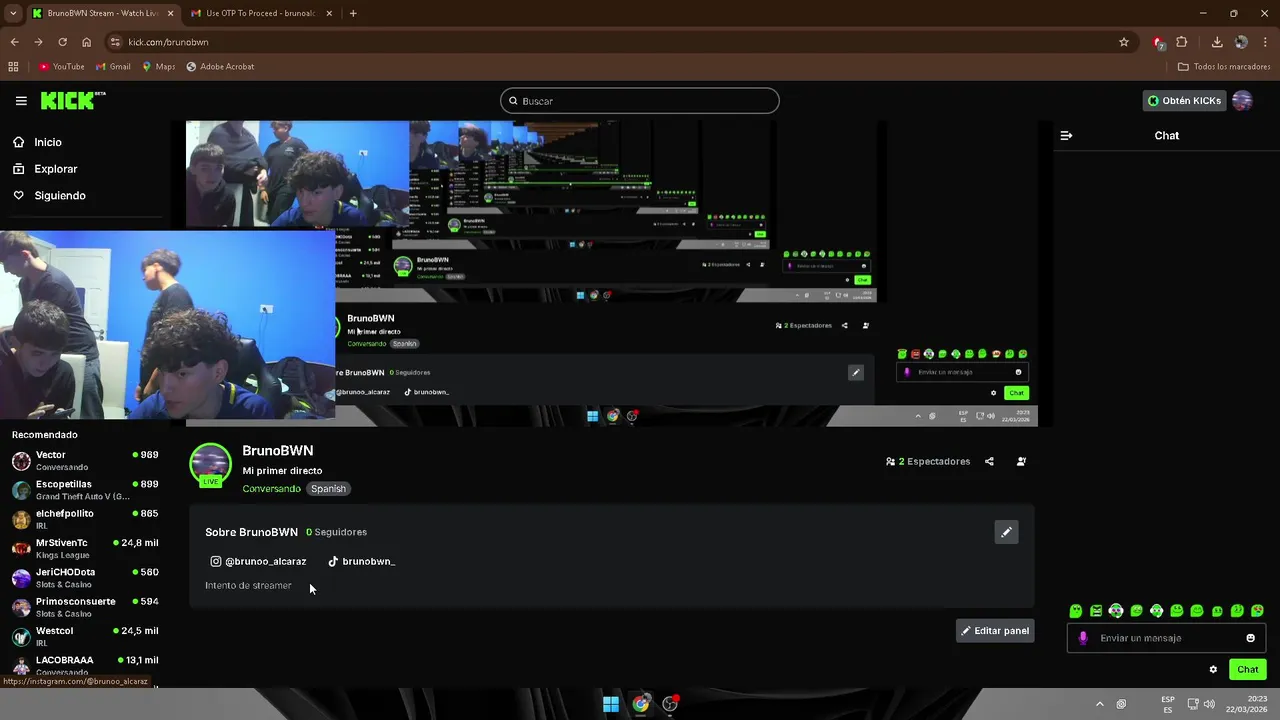Image resolution: width=1280 pixels, height=720 pixels.
Task: Open Westcol recommended channel
Action: pyautogui.click(x=85, y=637)
